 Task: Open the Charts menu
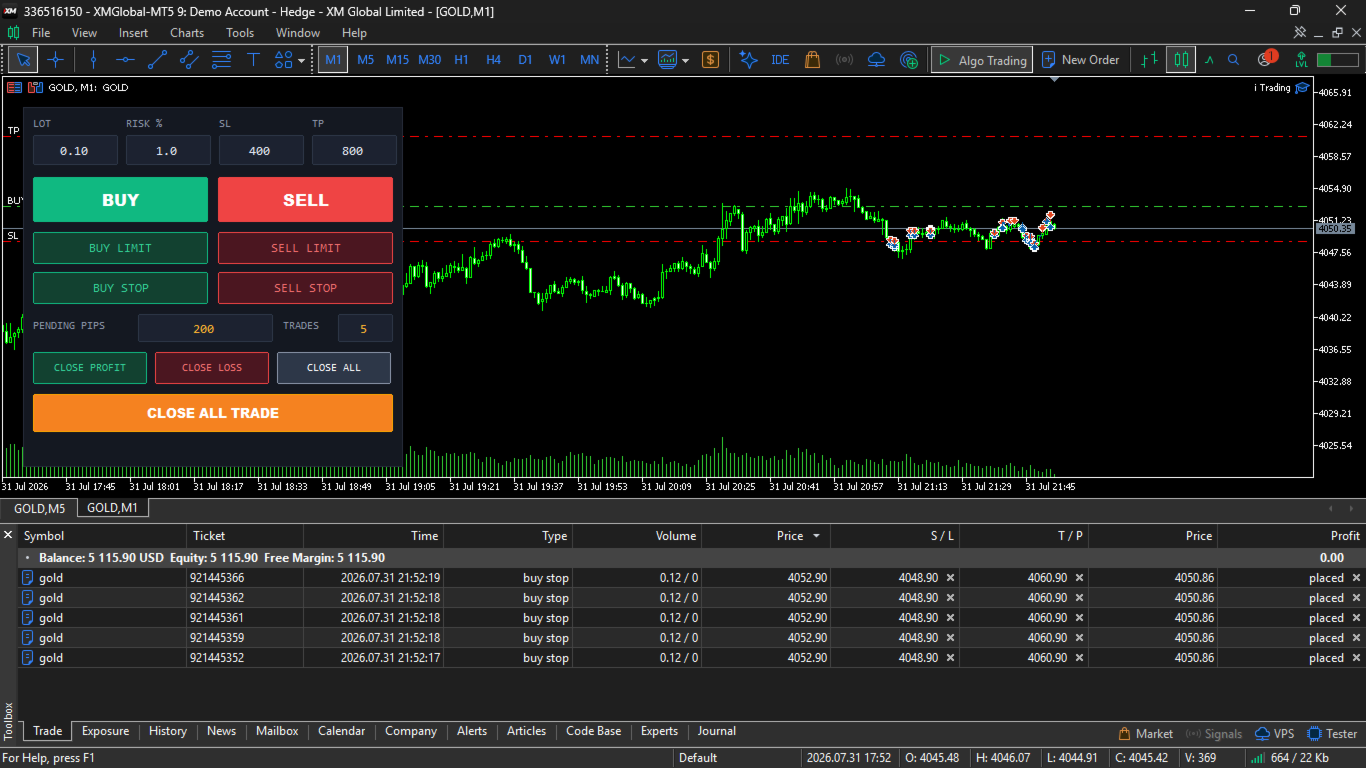click(187, 33)
